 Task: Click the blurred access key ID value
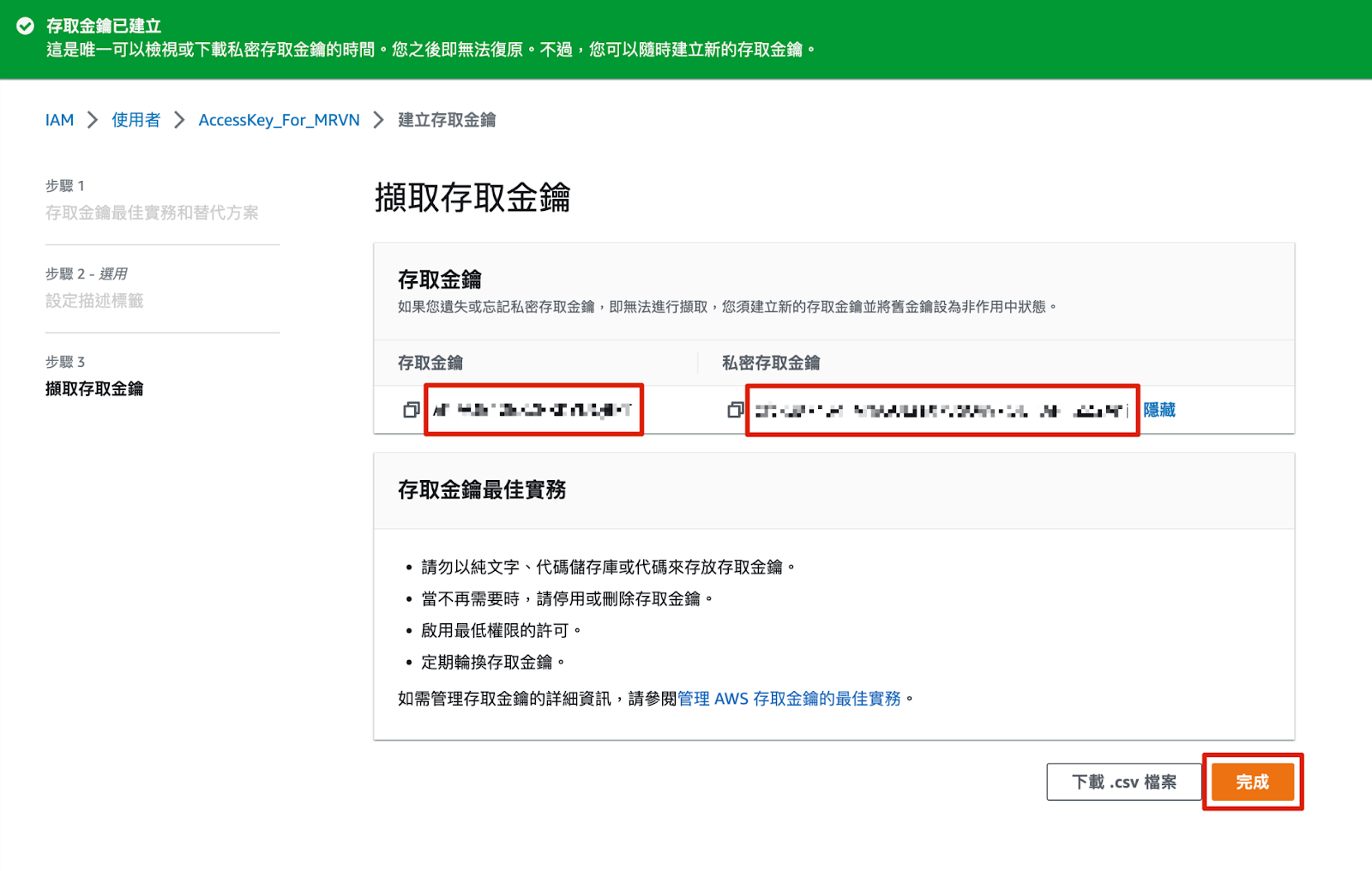(533, 411)
